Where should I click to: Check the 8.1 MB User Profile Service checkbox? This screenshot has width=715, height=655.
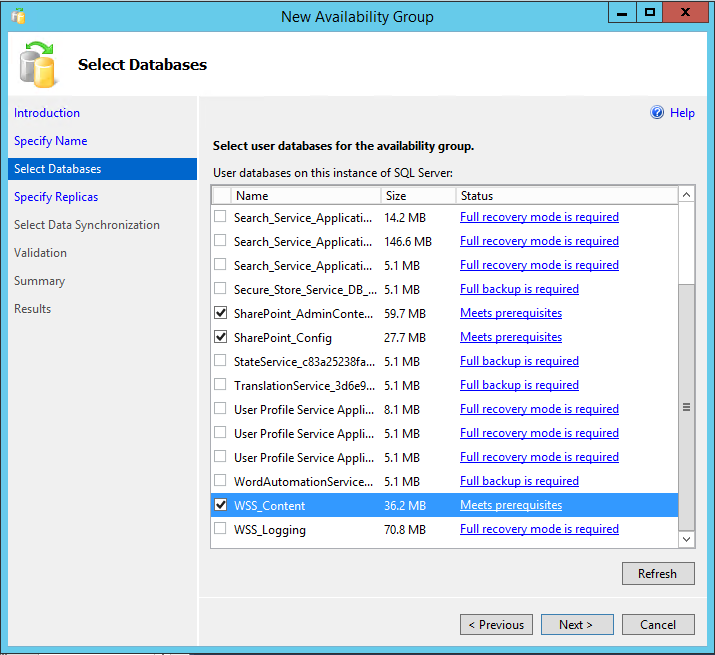(220, 409)
